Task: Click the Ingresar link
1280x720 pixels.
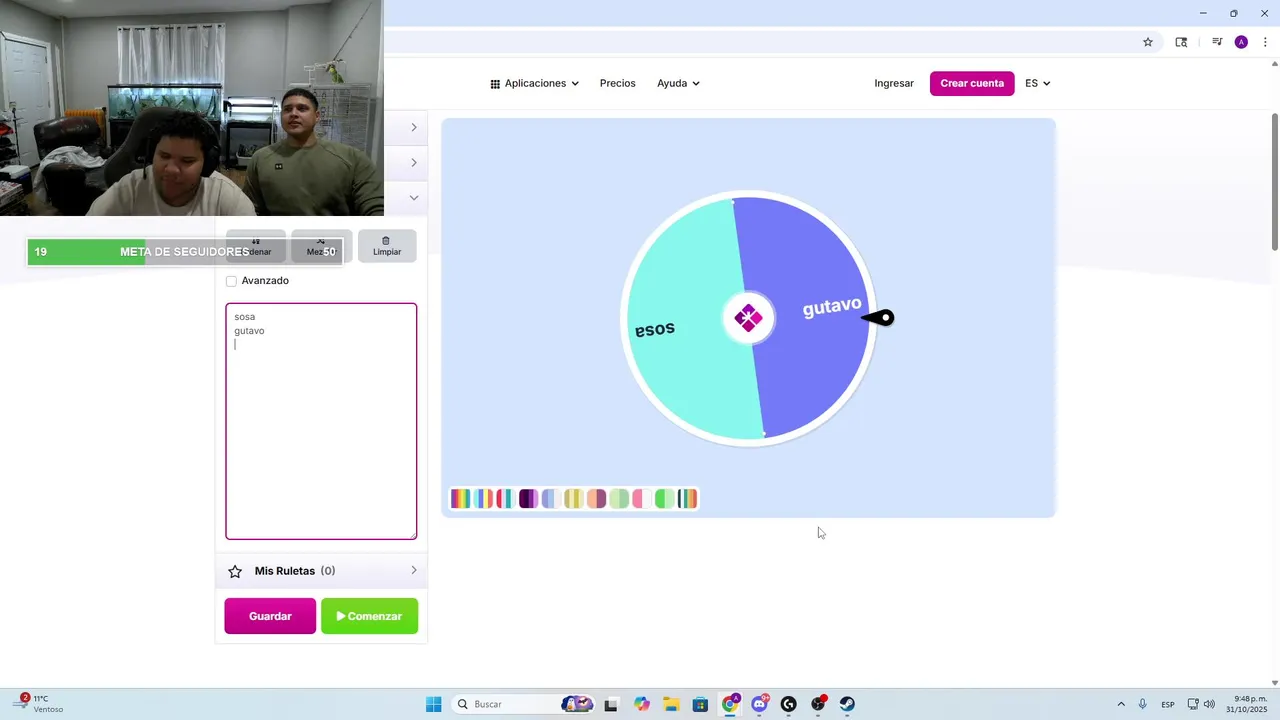Action: [894, 83]
